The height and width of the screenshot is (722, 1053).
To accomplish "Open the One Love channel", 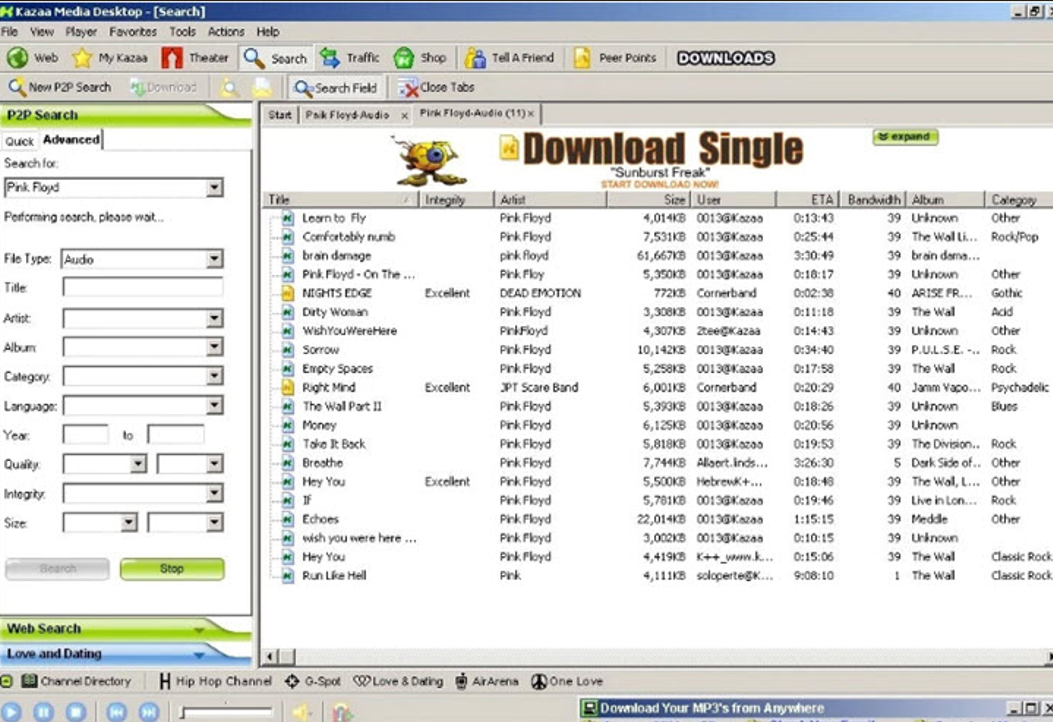I will tap(567, 681).
